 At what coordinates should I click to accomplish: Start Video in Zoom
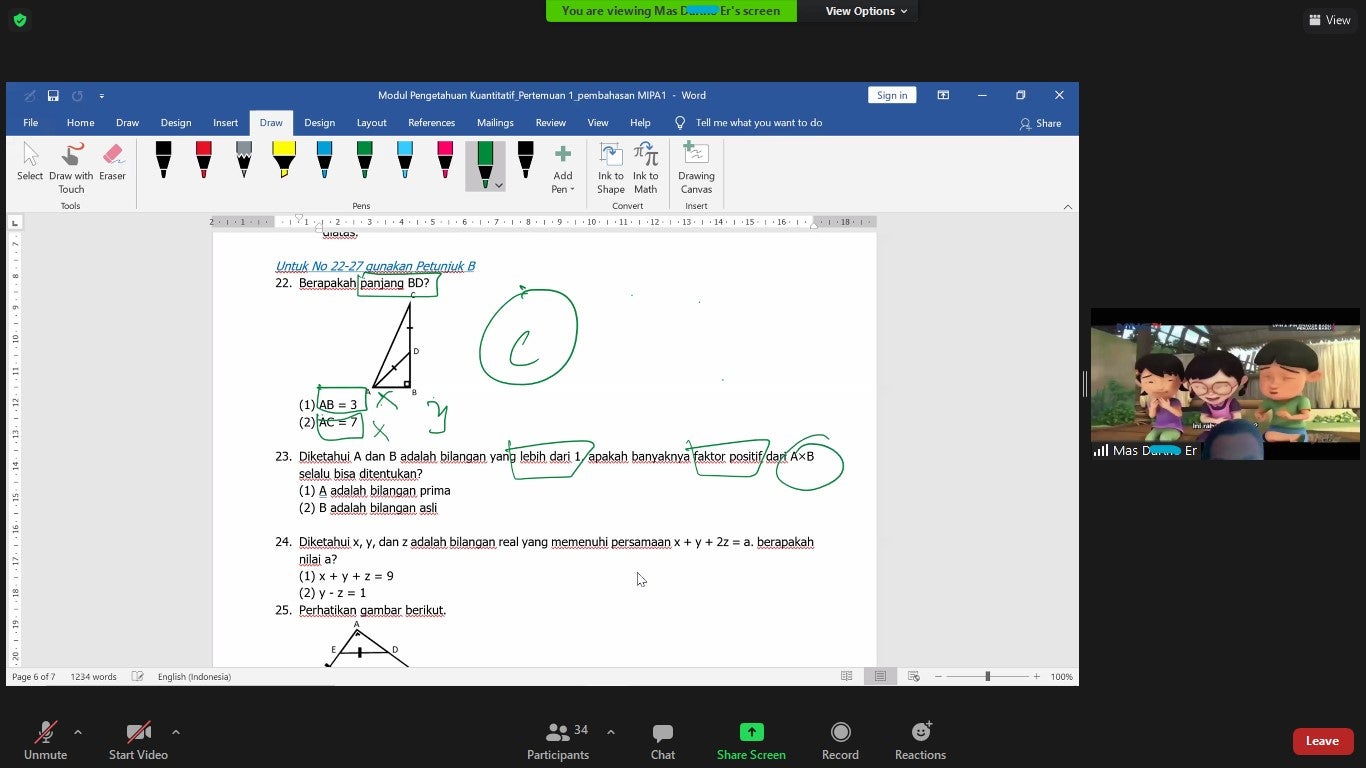click(138, 741)
